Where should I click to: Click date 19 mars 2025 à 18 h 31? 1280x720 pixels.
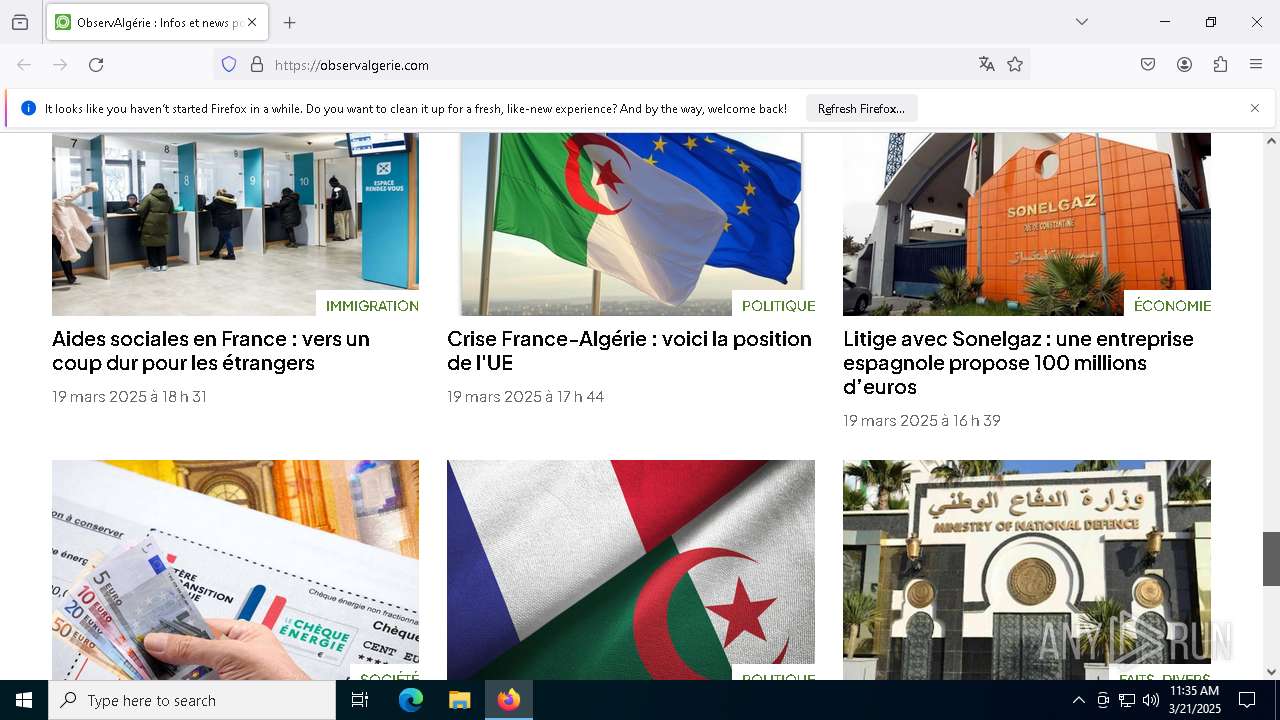pos(129,397)
